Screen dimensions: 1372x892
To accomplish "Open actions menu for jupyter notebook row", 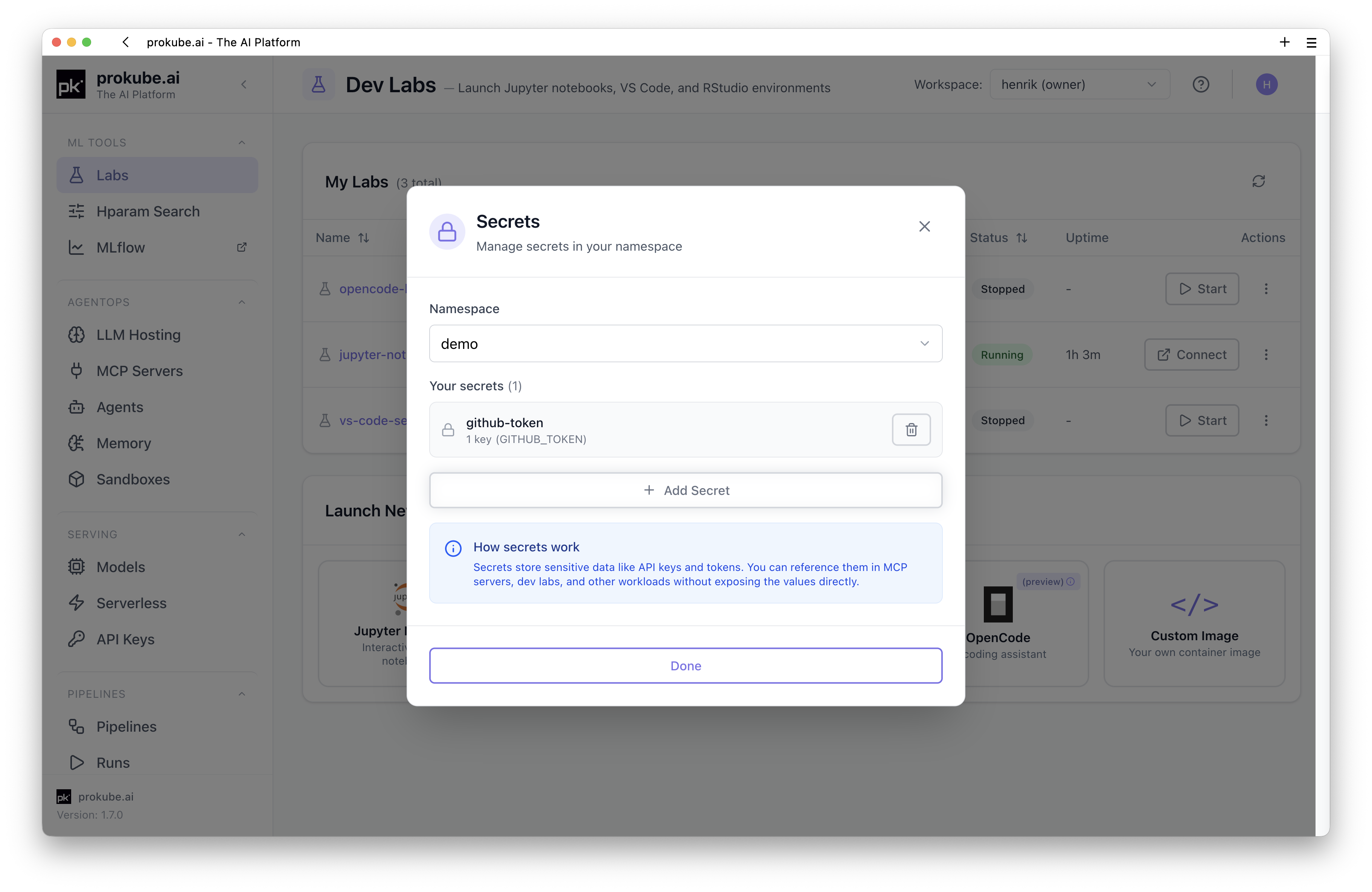I will [x=1266, y=355].
